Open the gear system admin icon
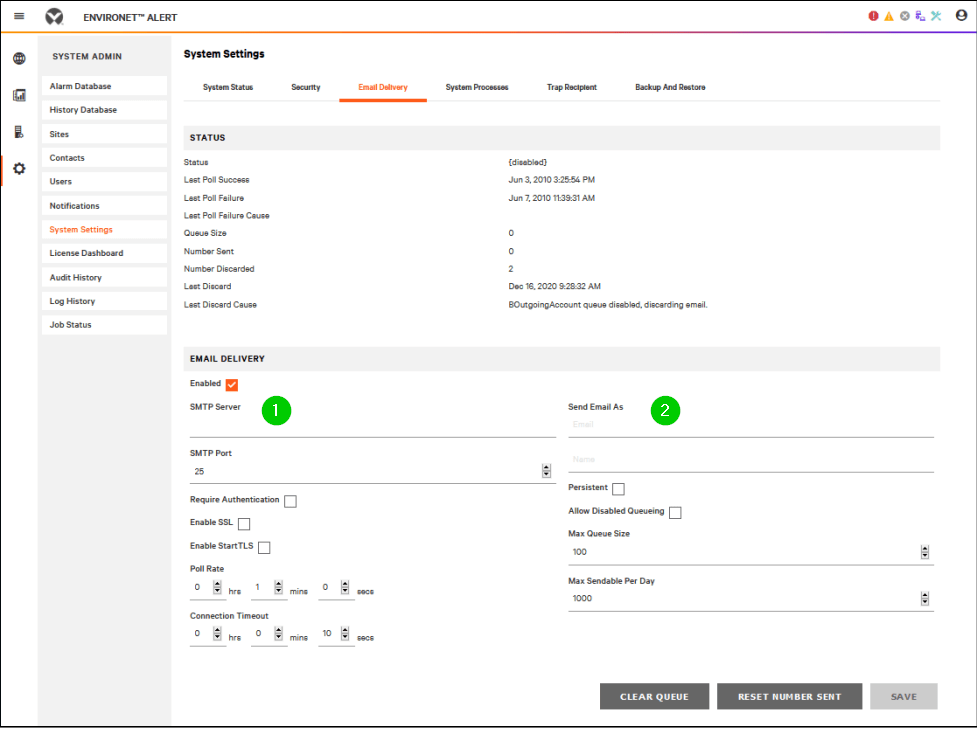The height and width of the screenshot is (729, 977). (x=19, y=169)
